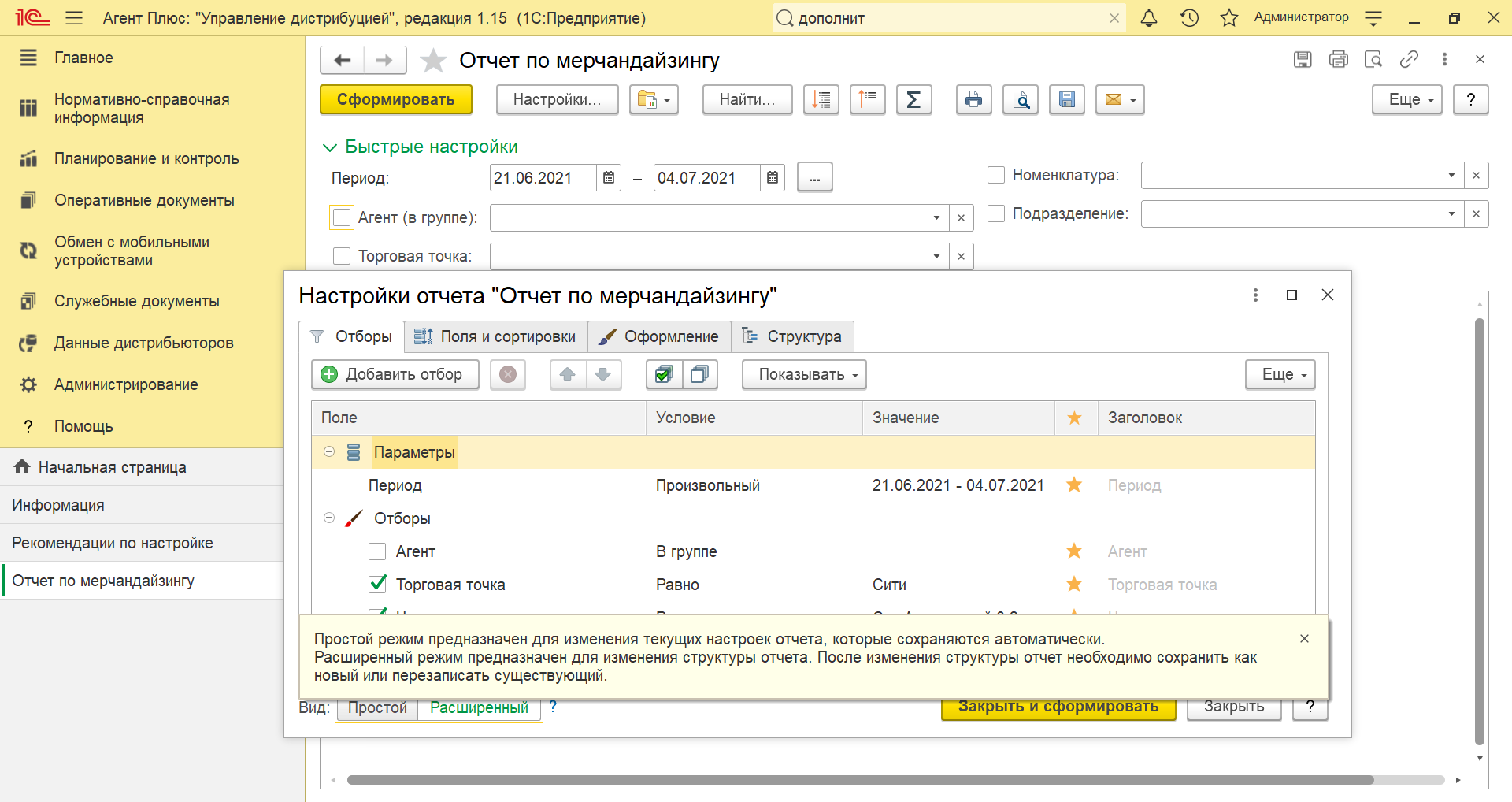
Task: Click the sum (Sigma) toolbar icon
Action: [x=913, y=99]
